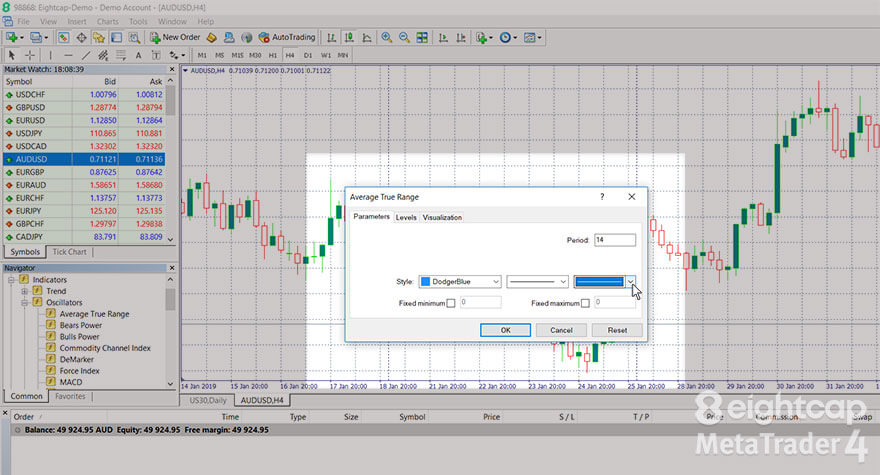Open the Indicators list toolbar icon
Image resolution: width=880 pixels, height=475 pixels.
(x=482, y=38)
